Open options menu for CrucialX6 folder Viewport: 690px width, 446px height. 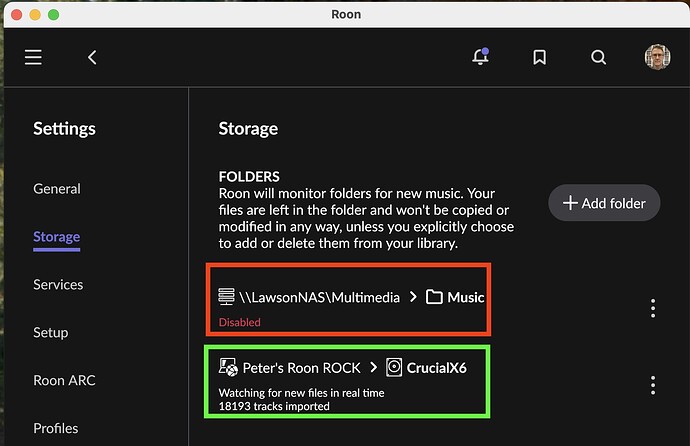653,385
